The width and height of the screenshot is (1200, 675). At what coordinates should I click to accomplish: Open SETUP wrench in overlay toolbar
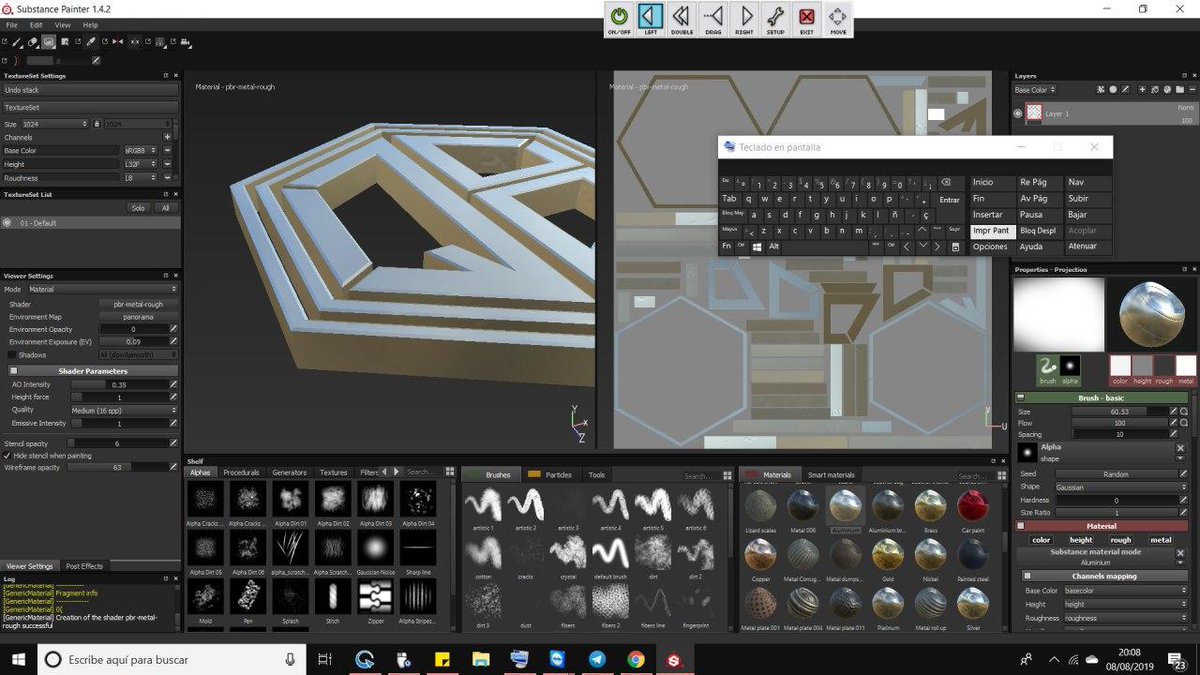pyautogui.click(x=775, y=19)
